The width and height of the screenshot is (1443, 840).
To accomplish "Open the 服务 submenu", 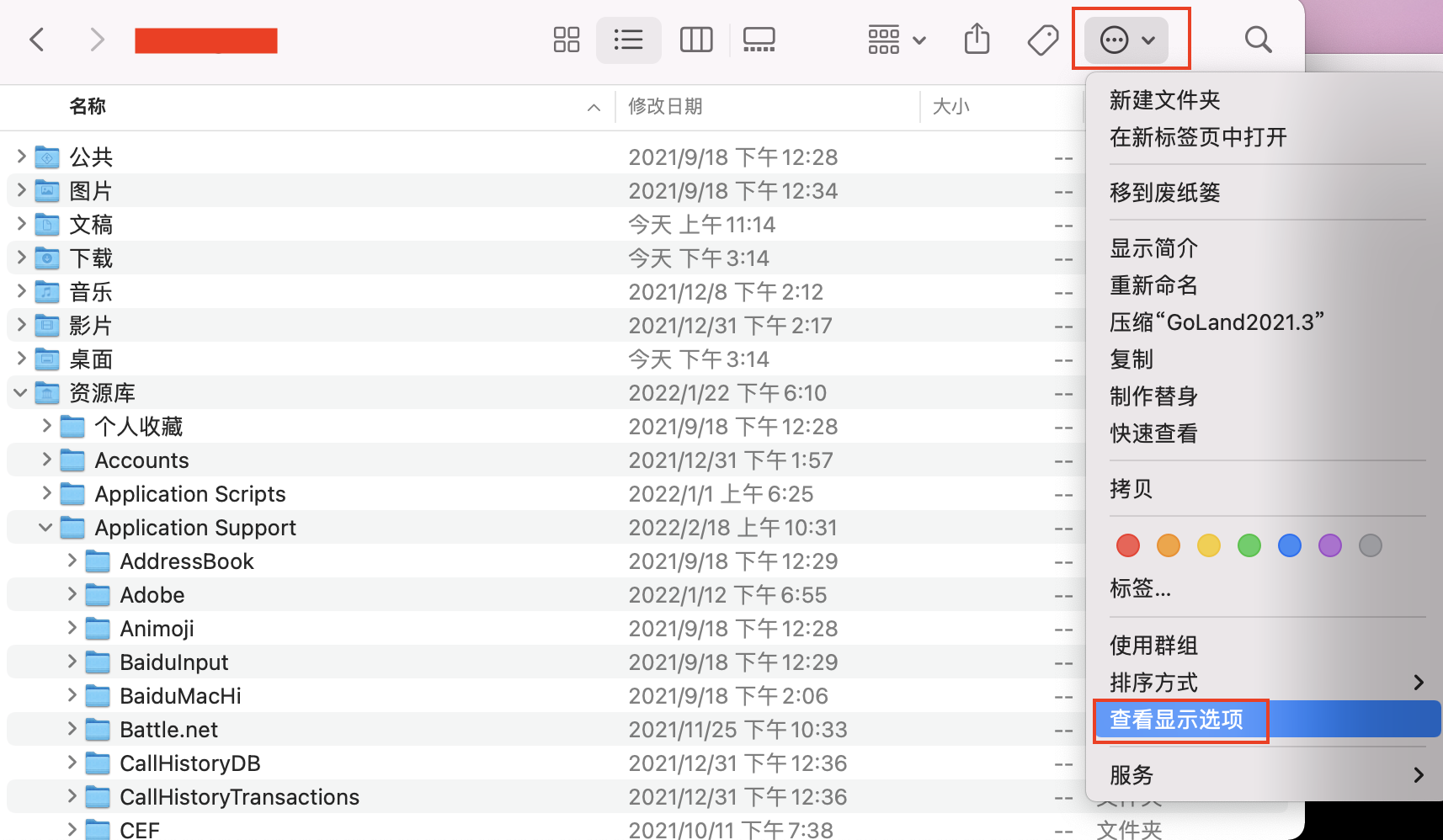I will [1263, 775].
